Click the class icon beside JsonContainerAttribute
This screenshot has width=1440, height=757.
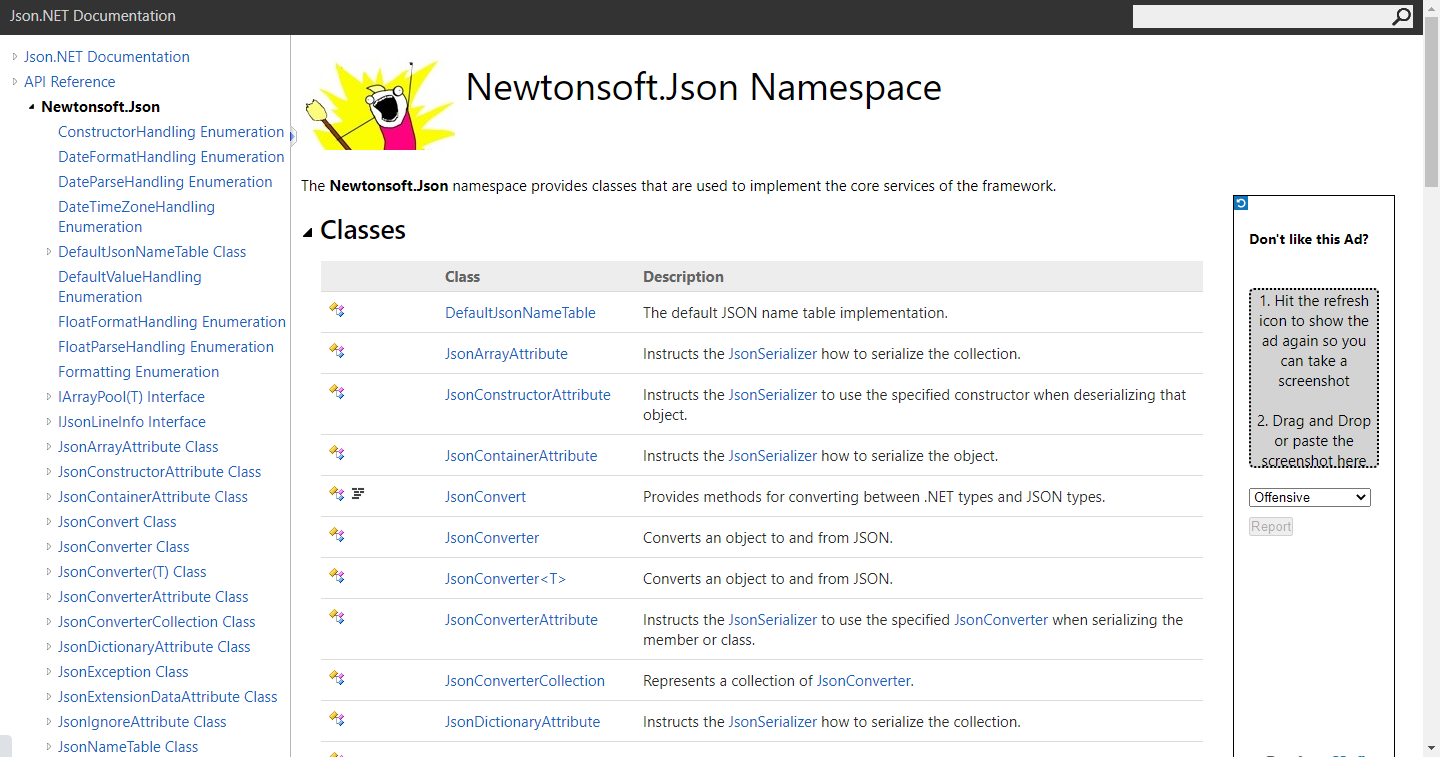point(337,454)
